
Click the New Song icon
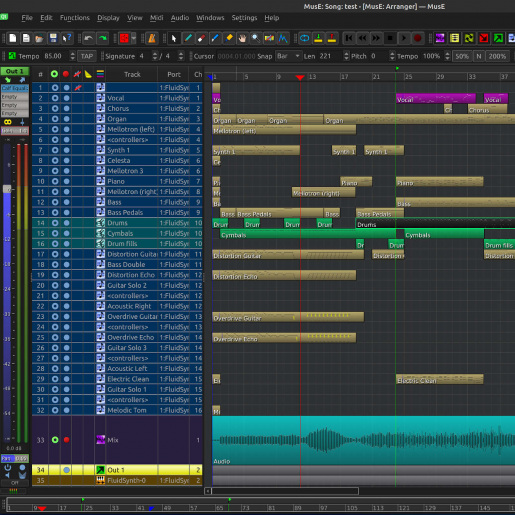coord(12,38)
